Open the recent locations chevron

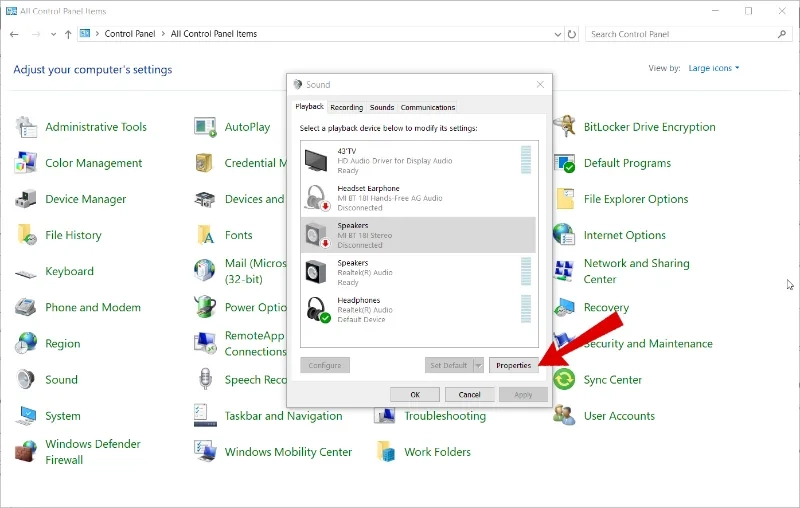coord(53,34)
